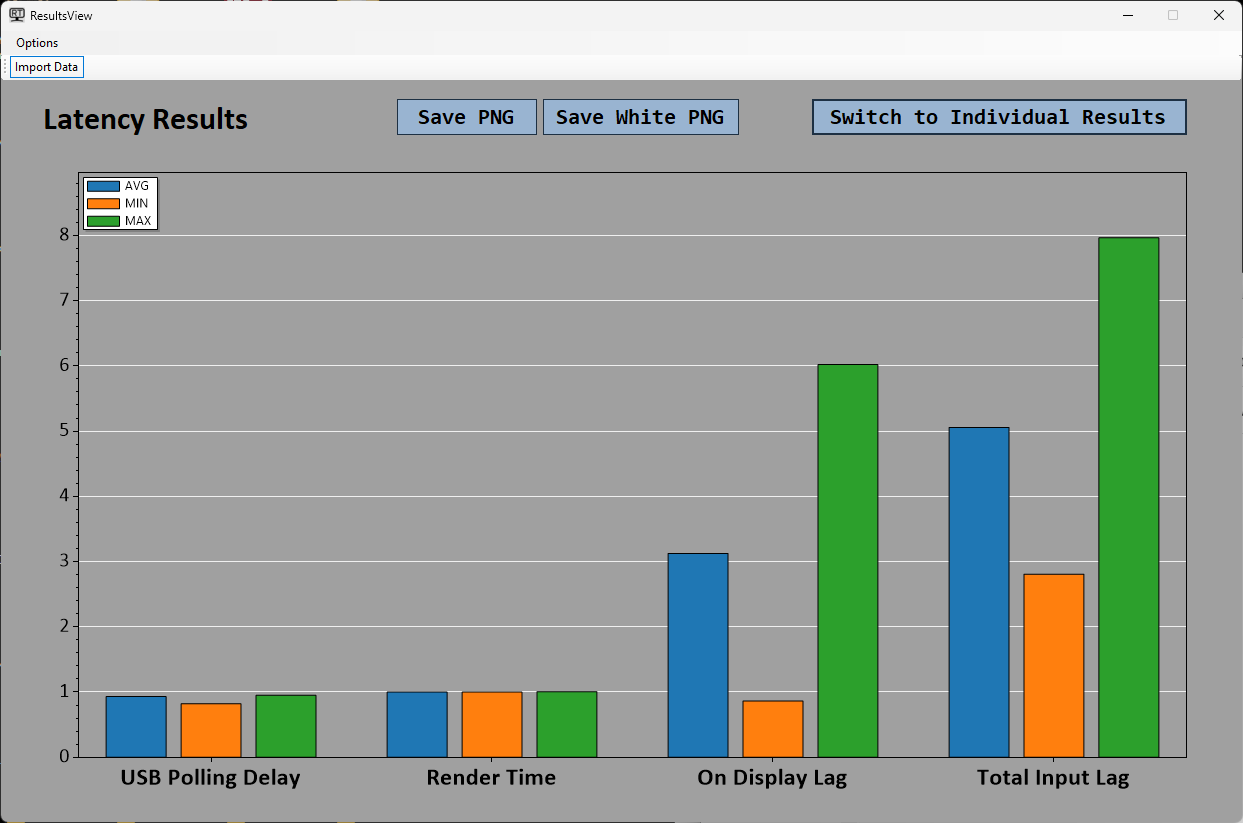Click the Latency Results heading

click(145, 120)
